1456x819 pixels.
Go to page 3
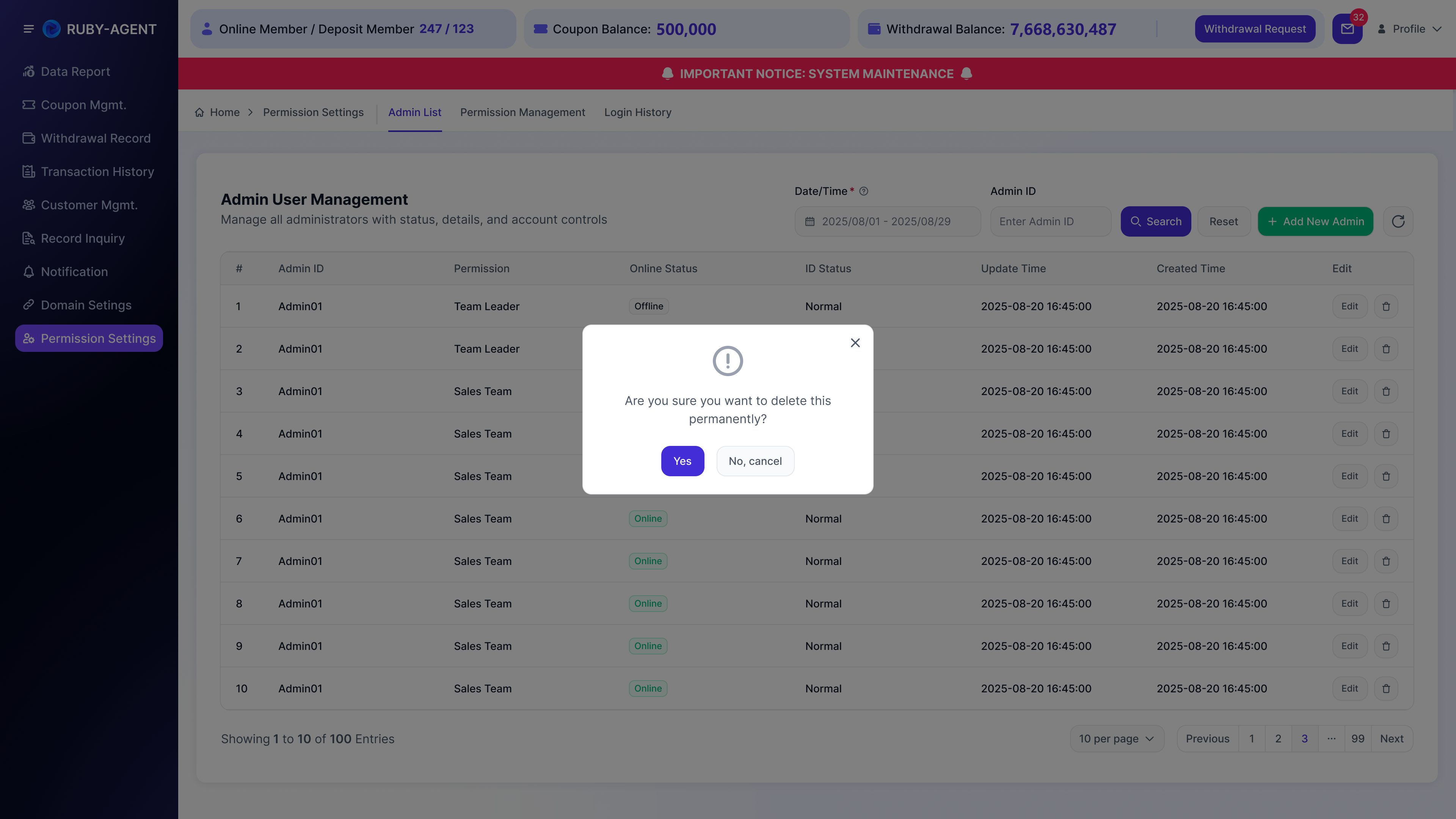(1304, 739)
